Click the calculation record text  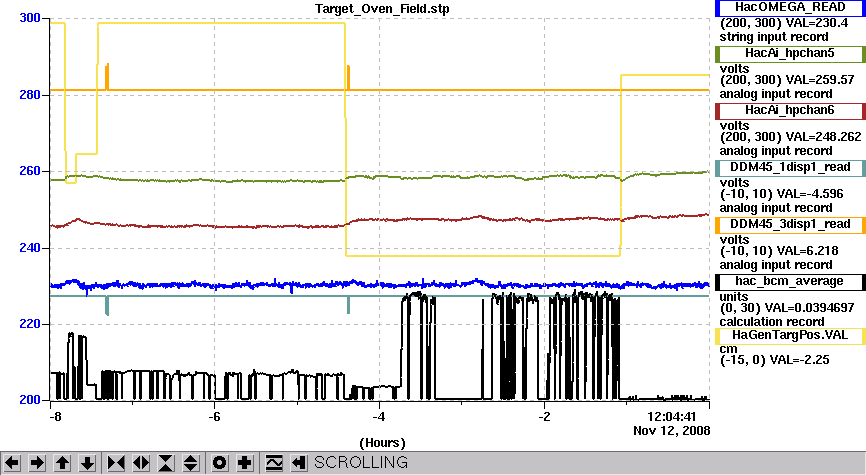[x=772, y=322]
